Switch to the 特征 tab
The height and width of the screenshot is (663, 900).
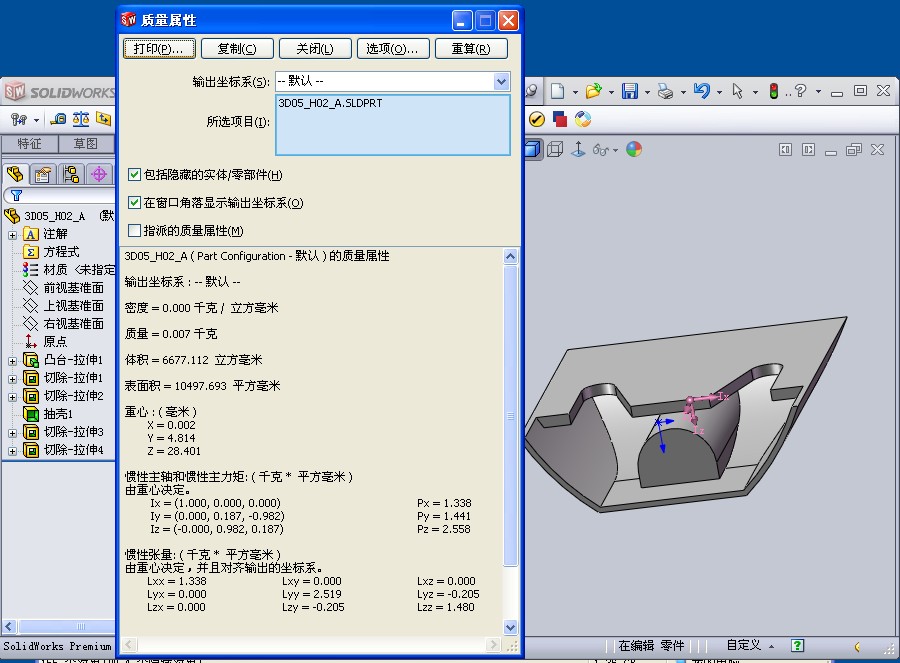click(x=29, y=144)
